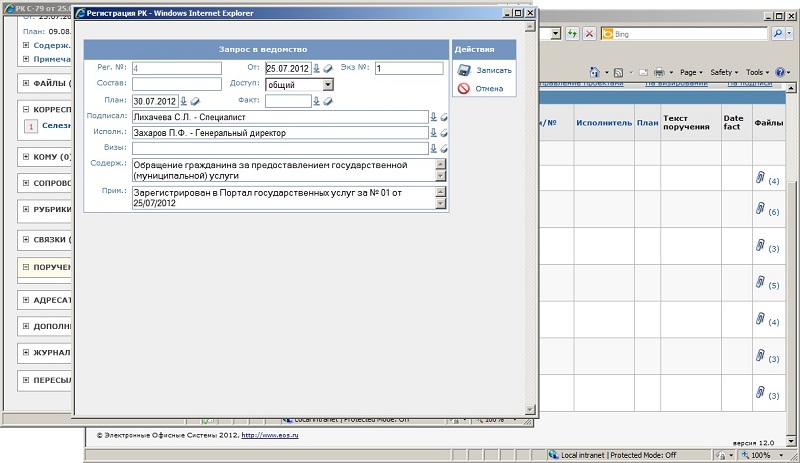Viewport: 800px width, 463px height.
Task: Pick approvers via Визы arrow icon
Action: click(434, 149)
